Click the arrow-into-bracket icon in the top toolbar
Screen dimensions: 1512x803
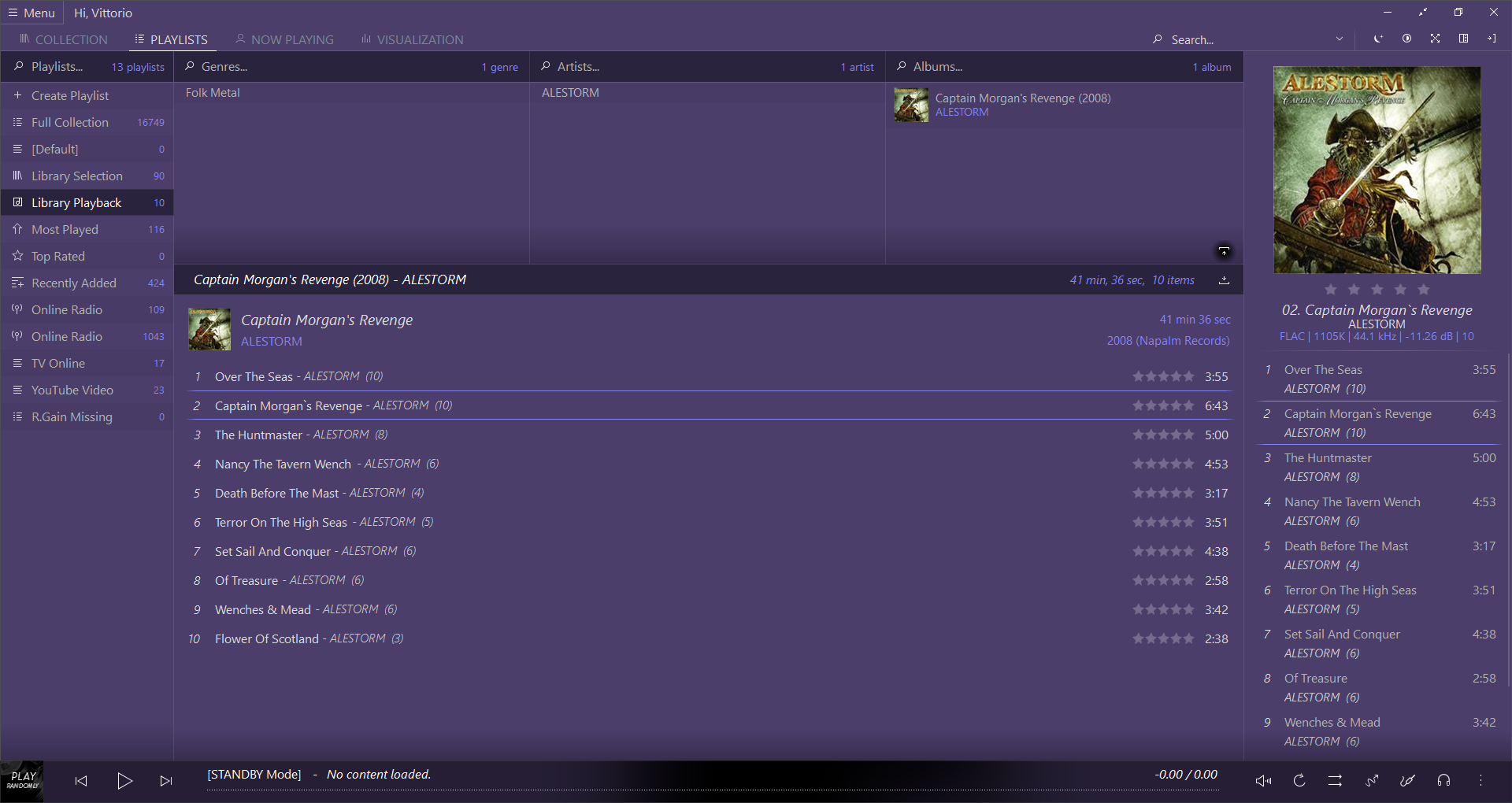point(1492,39)
